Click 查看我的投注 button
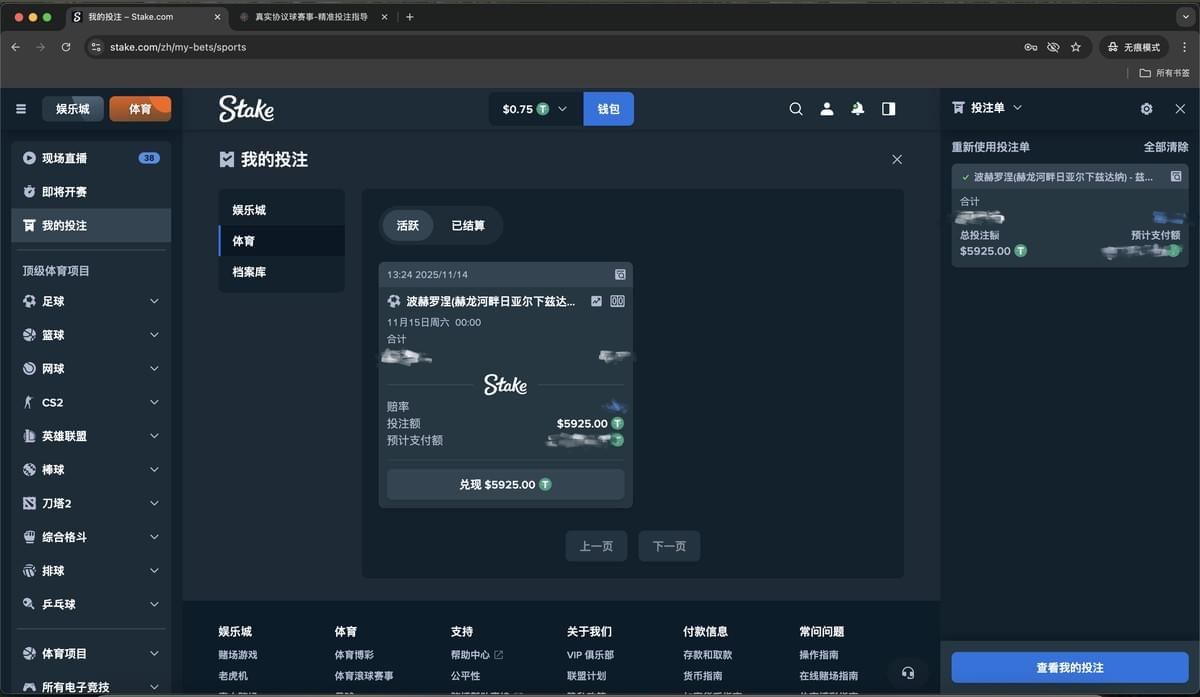The height and width of the screenshot is (697, 1200). [1069, 668]
